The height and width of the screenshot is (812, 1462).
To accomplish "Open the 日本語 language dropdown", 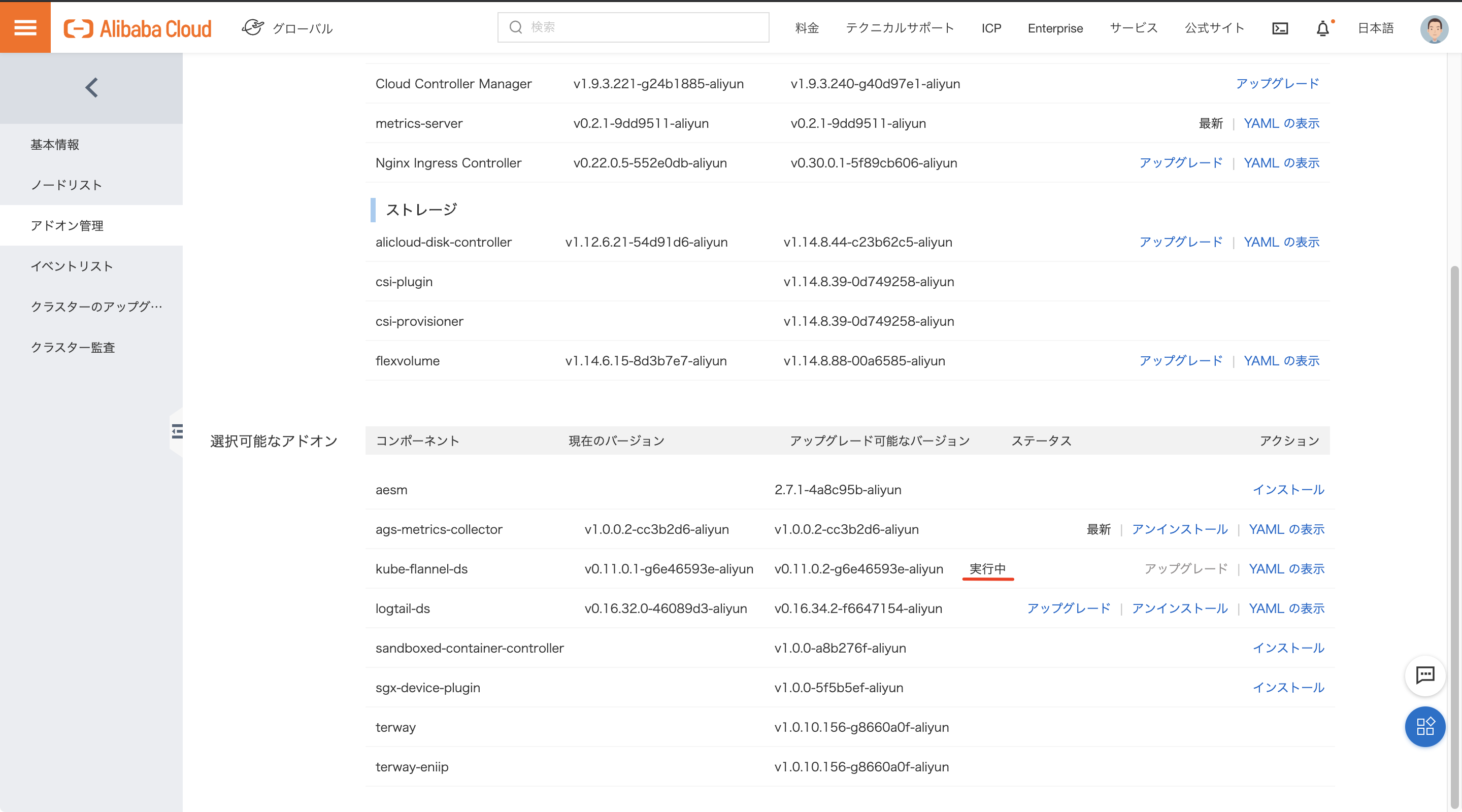I will pyautogui.click(x=1375, y=28).
